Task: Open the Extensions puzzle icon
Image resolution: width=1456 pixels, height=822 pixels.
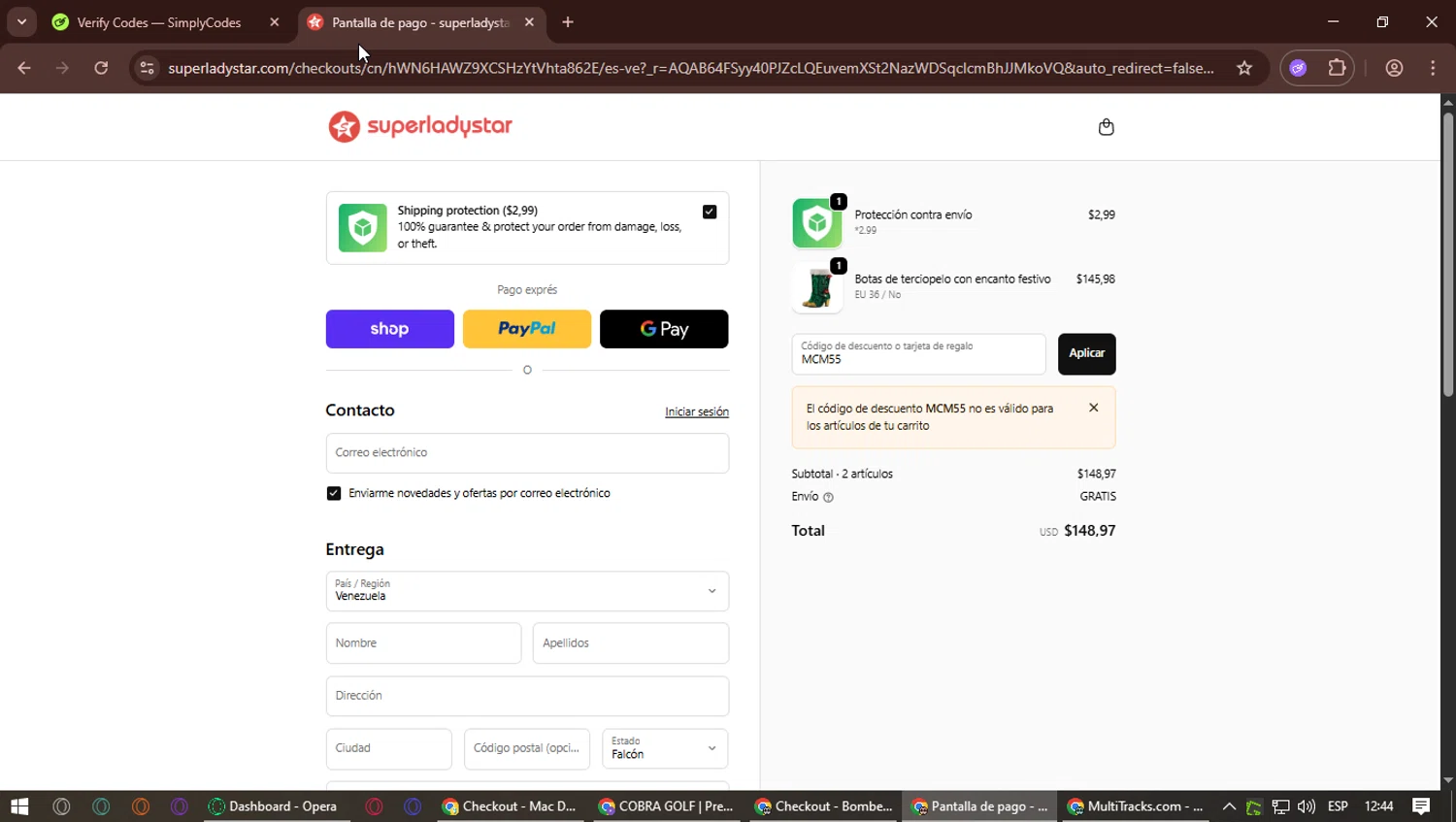Action: (1337, 68)
